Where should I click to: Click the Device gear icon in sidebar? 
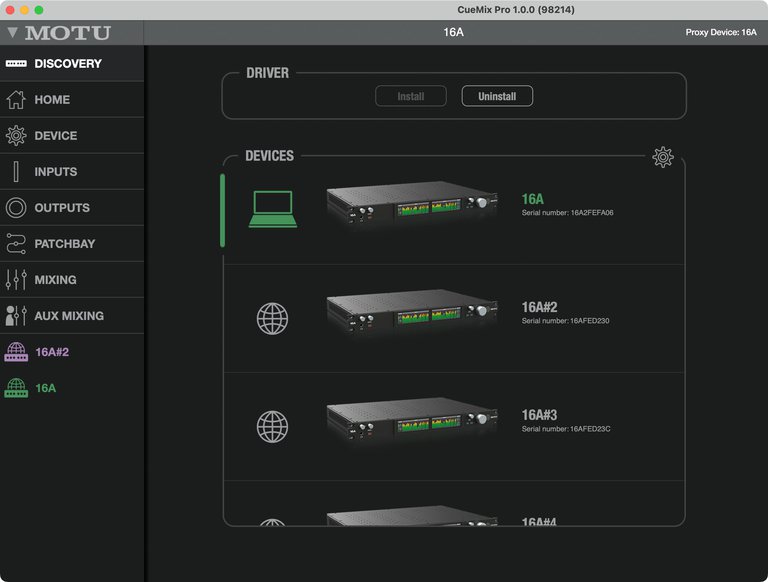[x=16, y=136]
